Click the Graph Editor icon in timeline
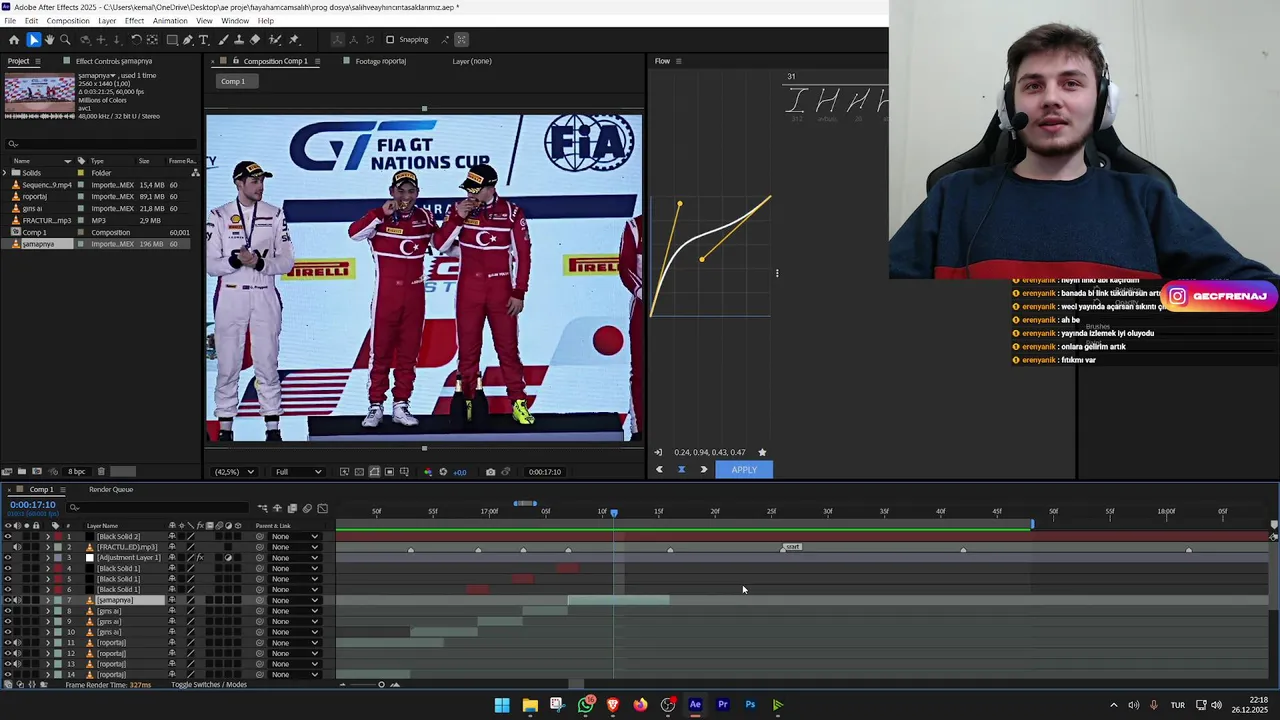The width and height of the screenshot is (1280, 720). pyautogui.click(x=323, y=508)
